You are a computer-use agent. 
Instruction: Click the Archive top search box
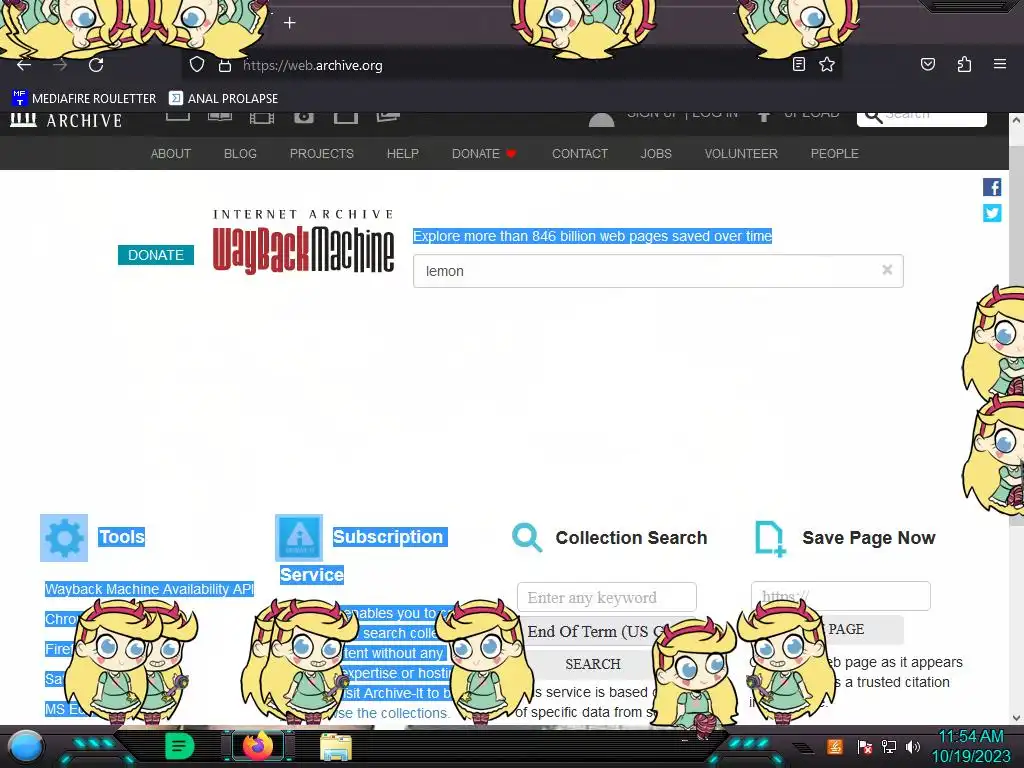tap(921, 119)
